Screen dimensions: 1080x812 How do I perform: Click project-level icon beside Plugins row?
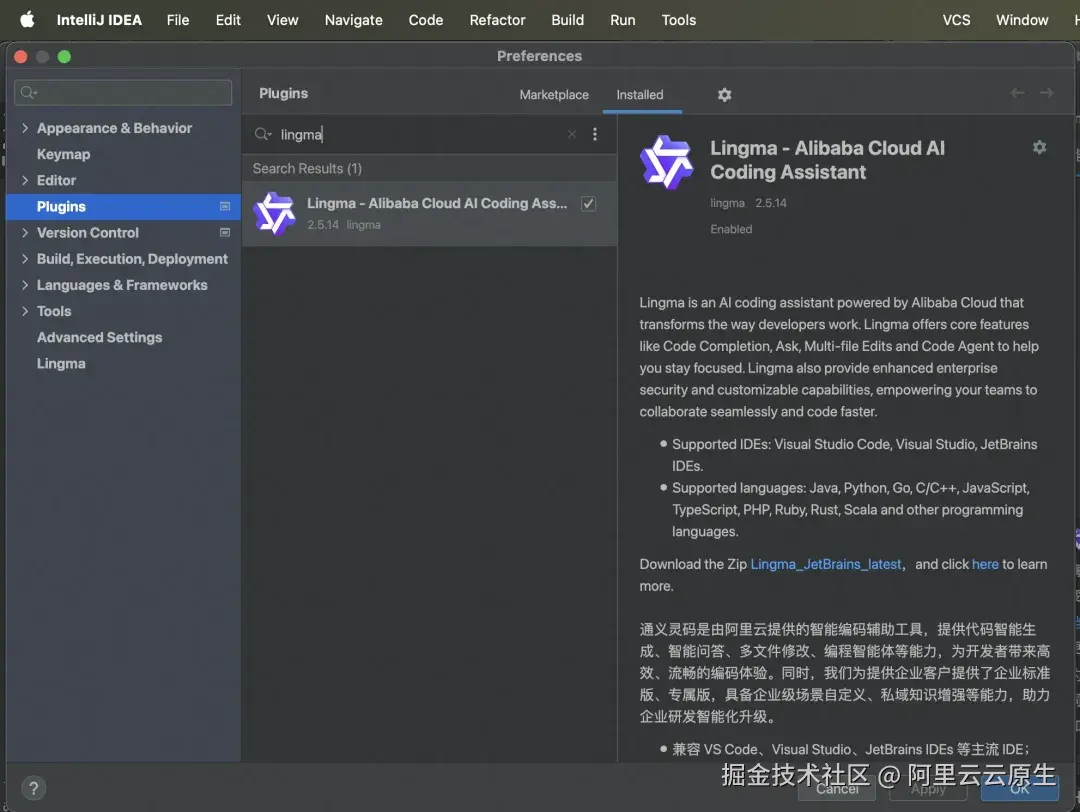click(225, 207)
